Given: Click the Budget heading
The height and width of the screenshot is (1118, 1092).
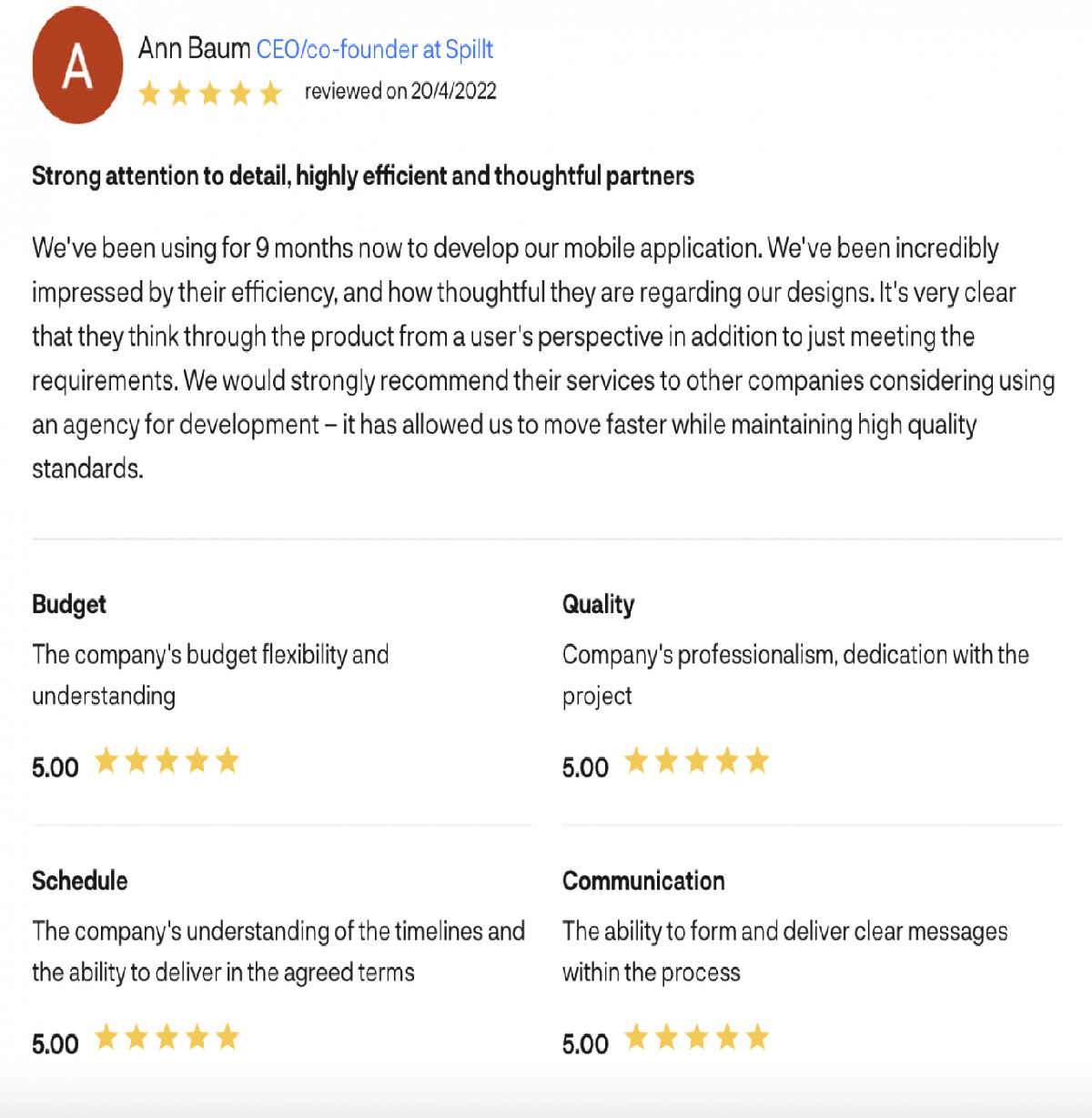Looking at the screenshot, I should click(x=69, y=604).
